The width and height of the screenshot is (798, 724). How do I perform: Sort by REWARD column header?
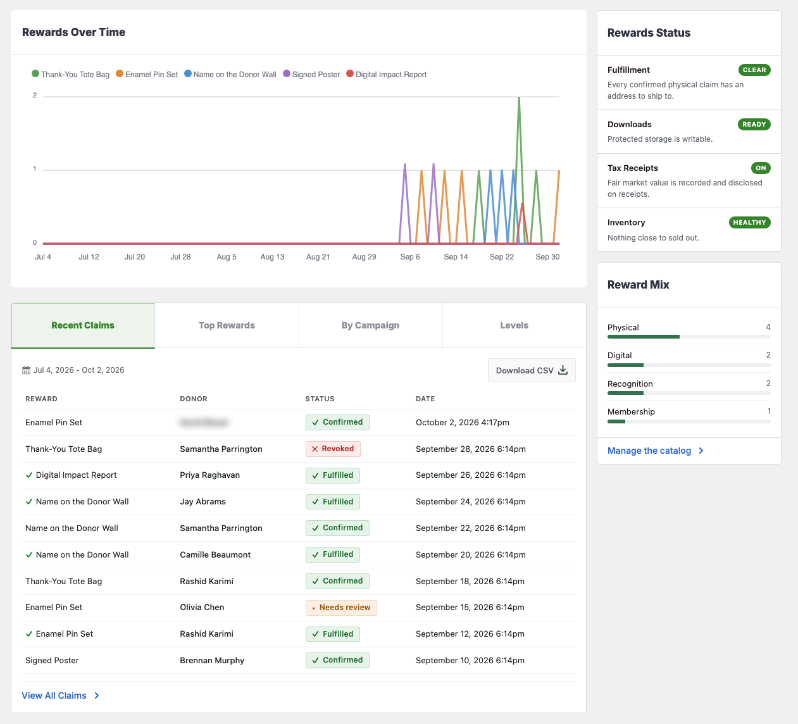41,399
